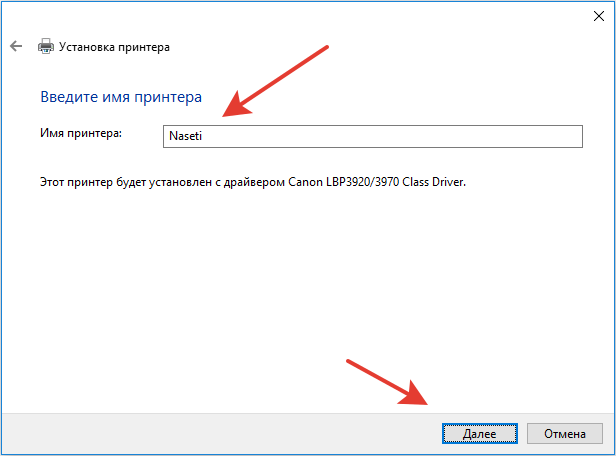Viewport: 616px width, 456px height.
Task: Click the words Class Driver in the description
Action: pos(436,184)
